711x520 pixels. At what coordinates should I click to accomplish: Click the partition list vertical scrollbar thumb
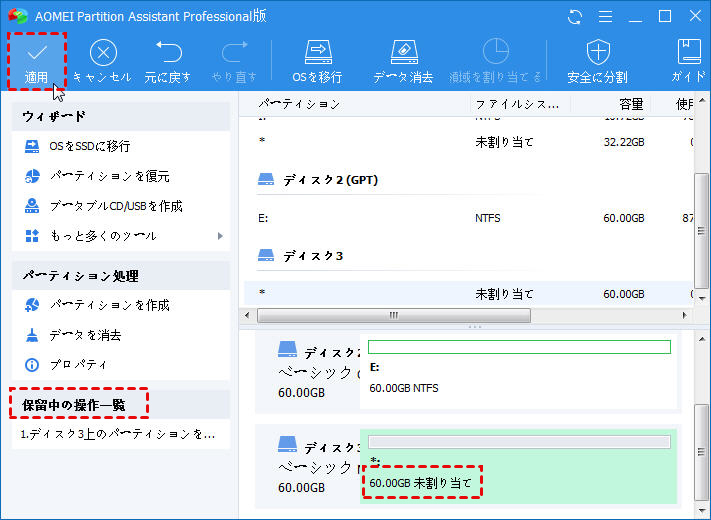701,230
